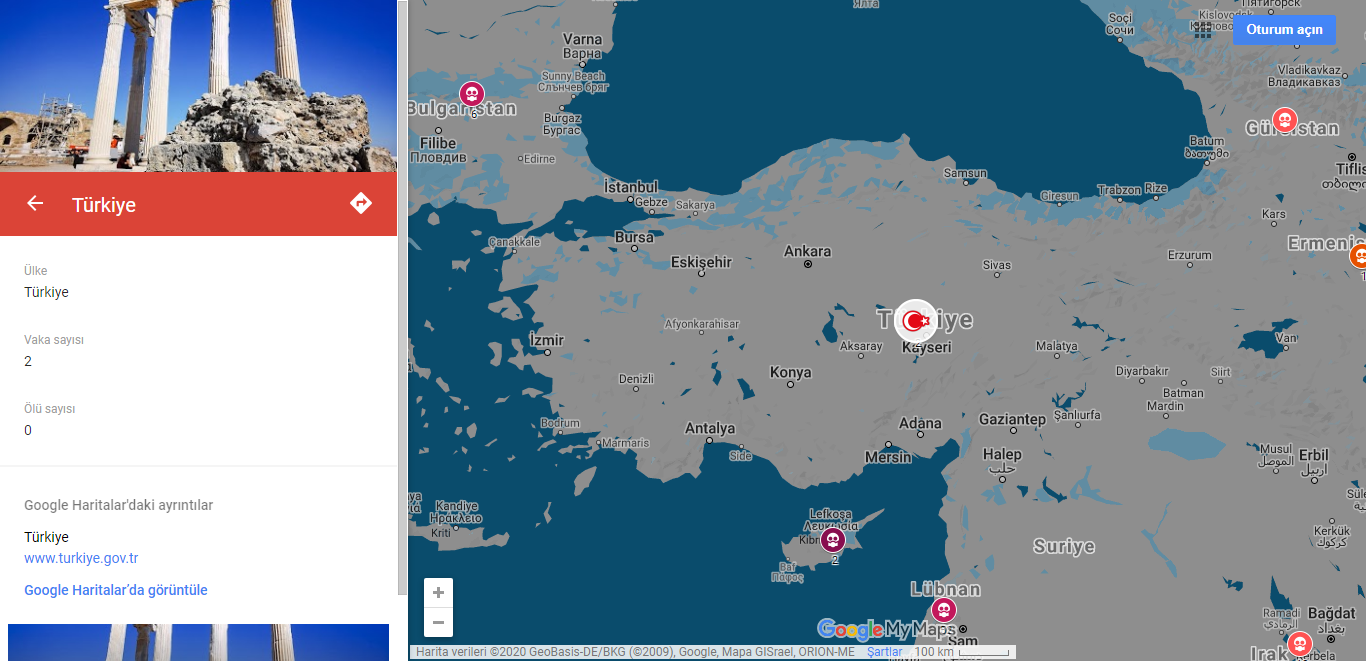The height and width of the screenshot is (661, 1366).
Task: Click the marker below the Lübnan label
Action: (x=943, y=610)
